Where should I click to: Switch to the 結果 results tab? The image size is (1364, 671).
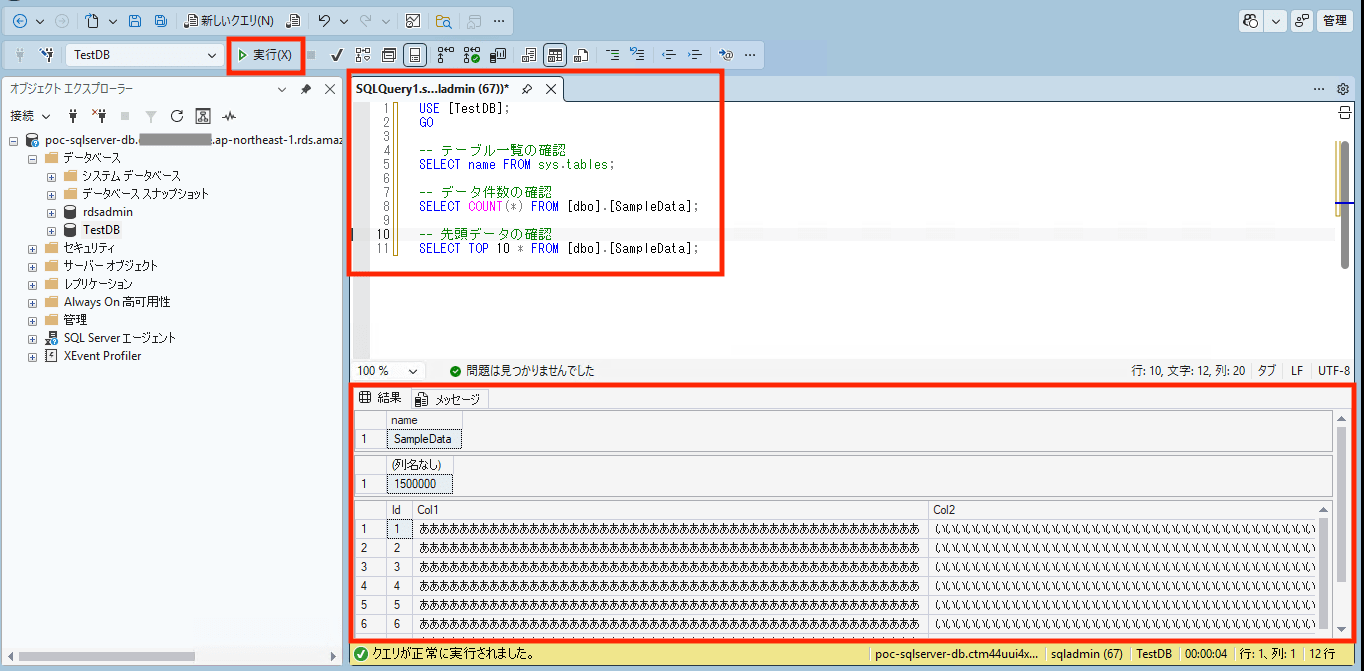(381, 398)
